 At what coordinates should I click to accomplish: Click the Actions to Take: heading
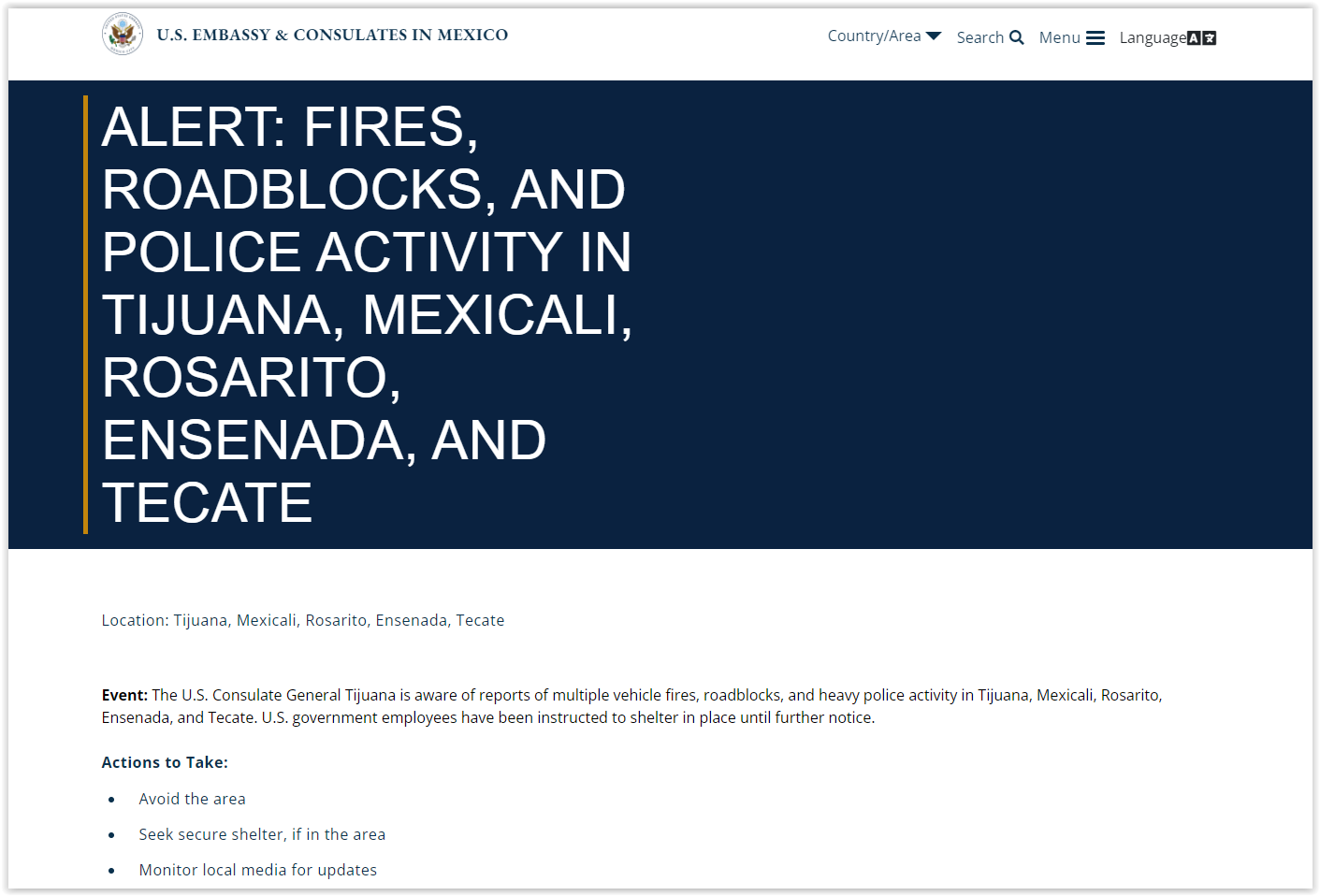[165, 762]
